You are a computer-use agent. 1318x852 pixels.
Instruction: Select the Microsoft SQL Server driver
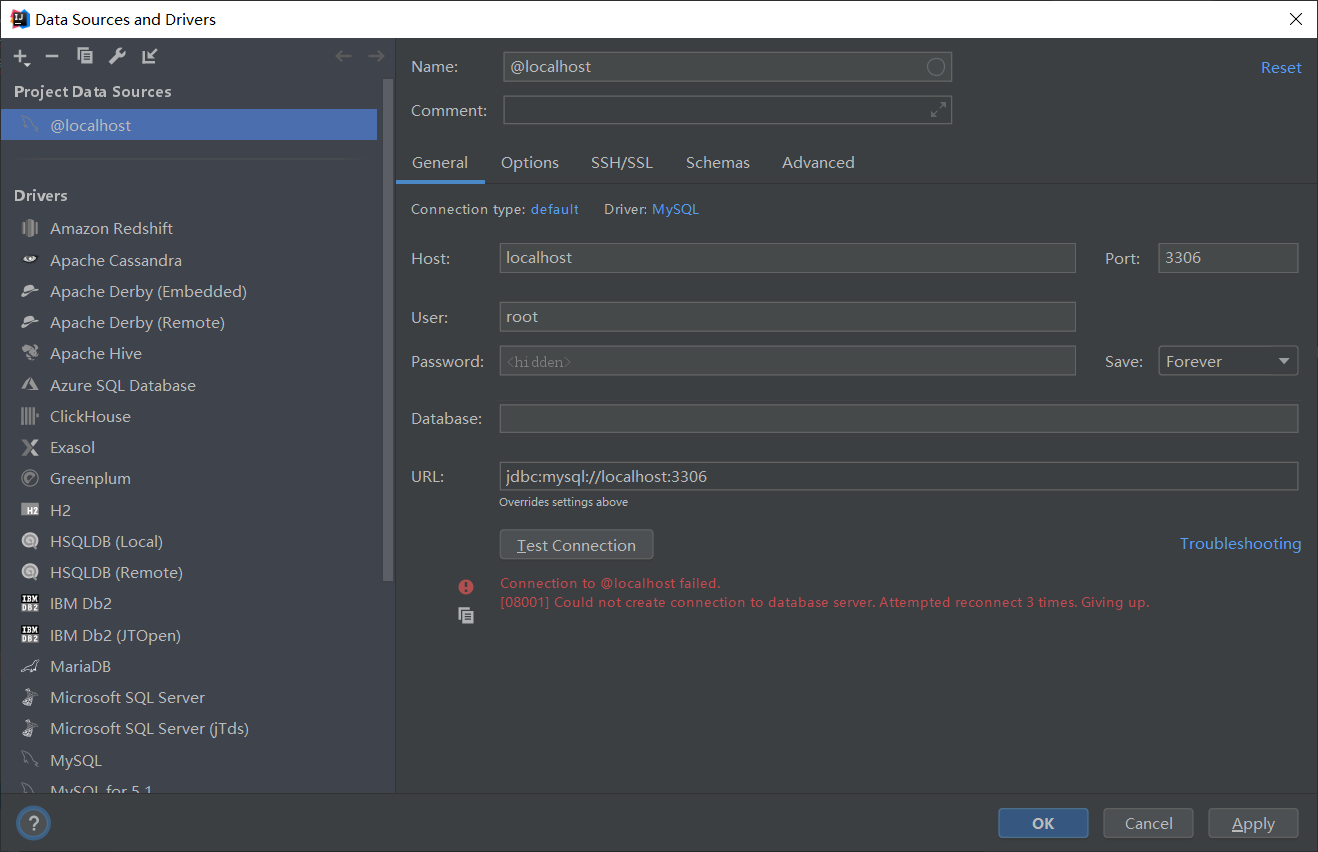point(189,697)
